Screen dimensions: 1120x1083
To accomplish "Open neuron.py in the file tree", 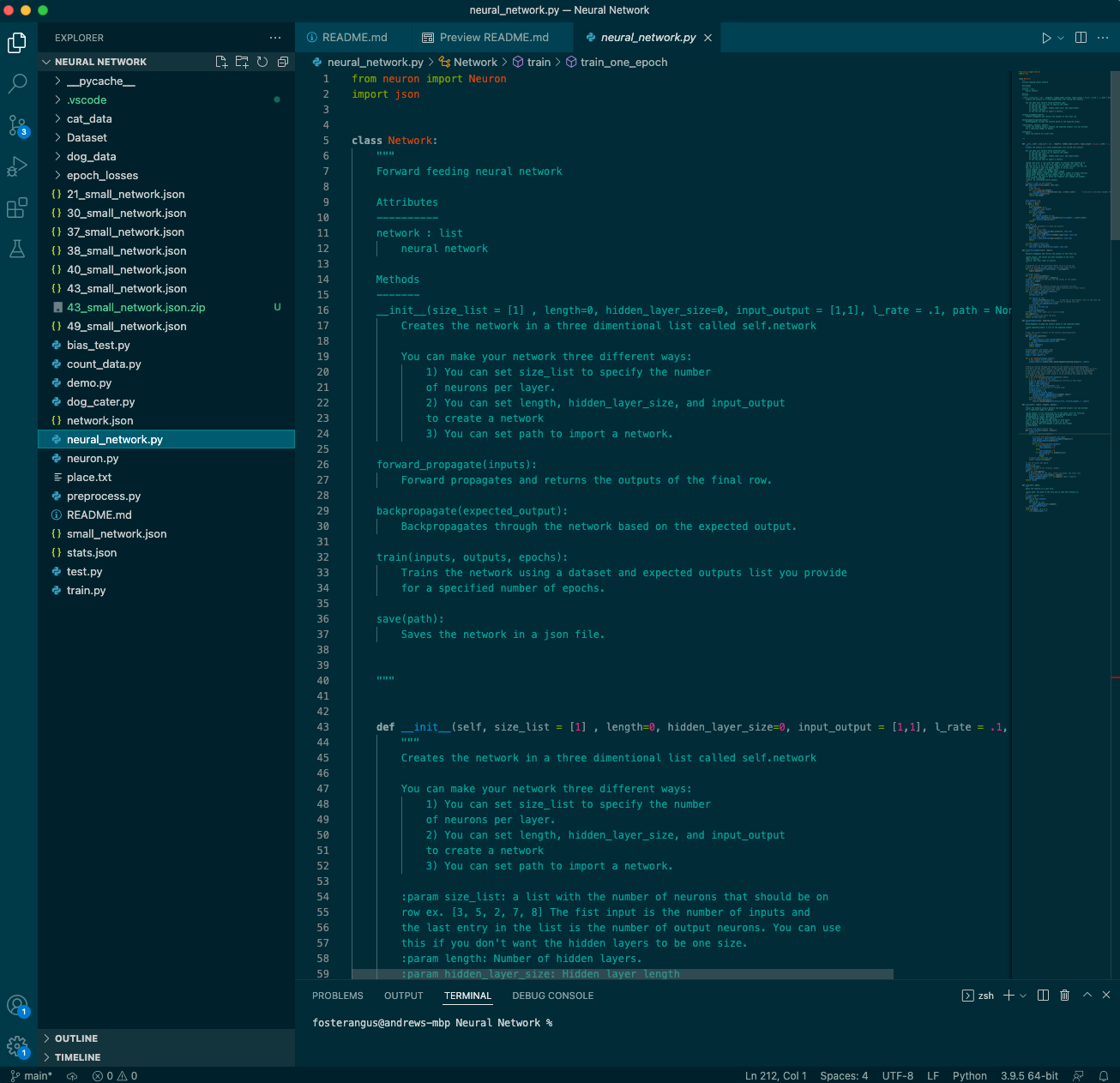I will (93, 459).
